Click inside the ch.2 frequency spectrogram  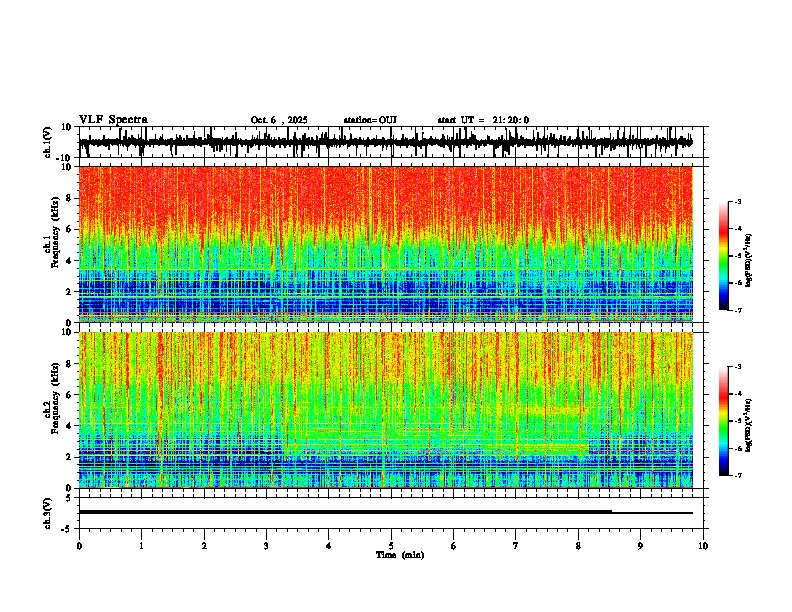coord(386,410)
